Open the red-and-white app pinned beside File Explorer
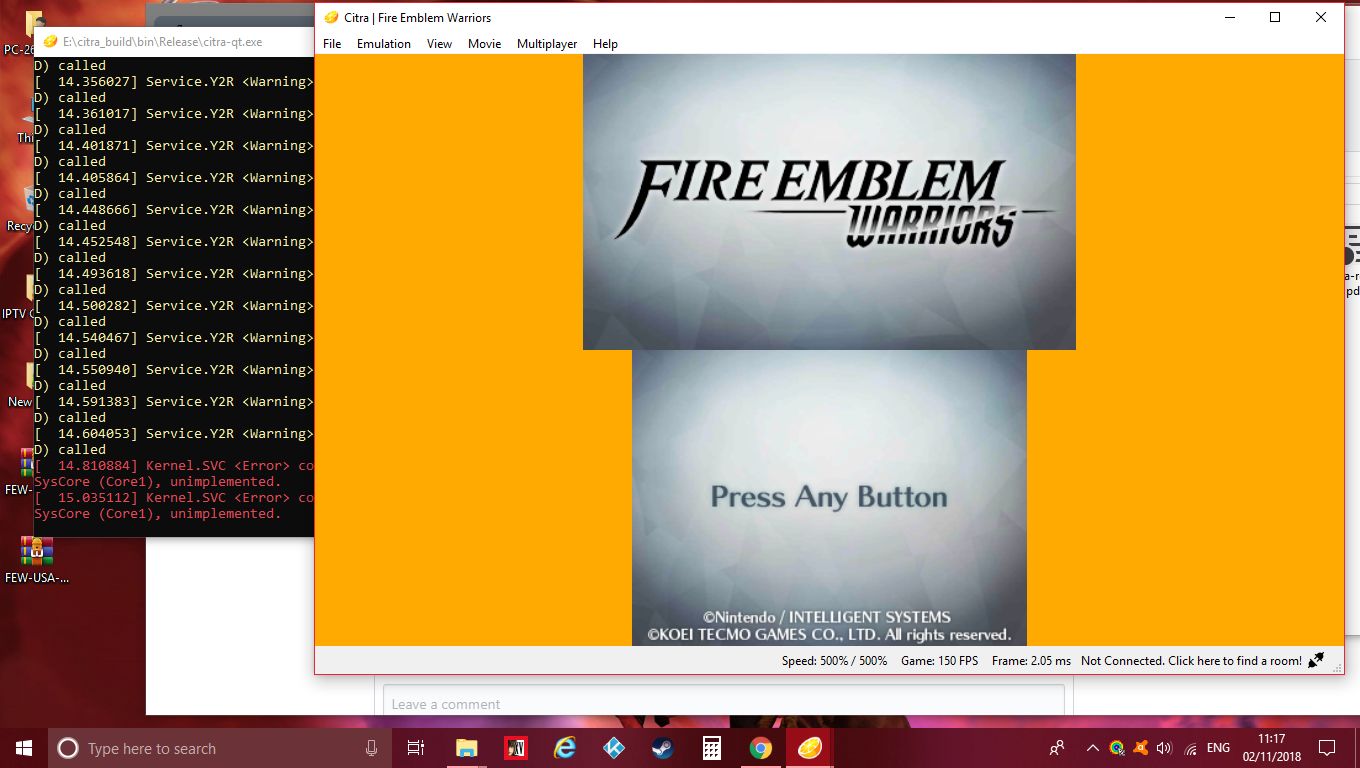Viewport: 1360px width, 768px height. [x=515, y=748]
